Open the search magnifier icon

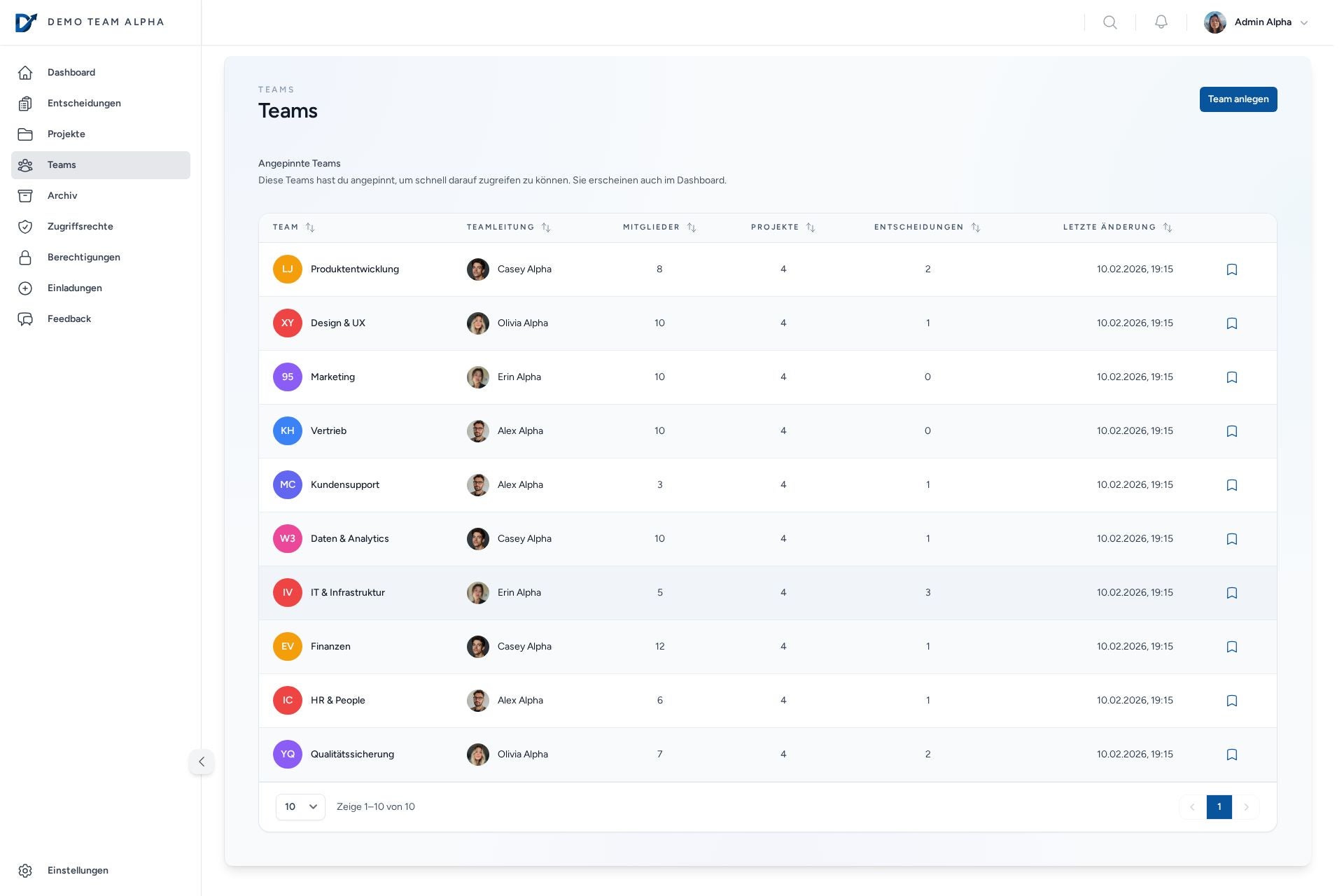point(1109,22)
